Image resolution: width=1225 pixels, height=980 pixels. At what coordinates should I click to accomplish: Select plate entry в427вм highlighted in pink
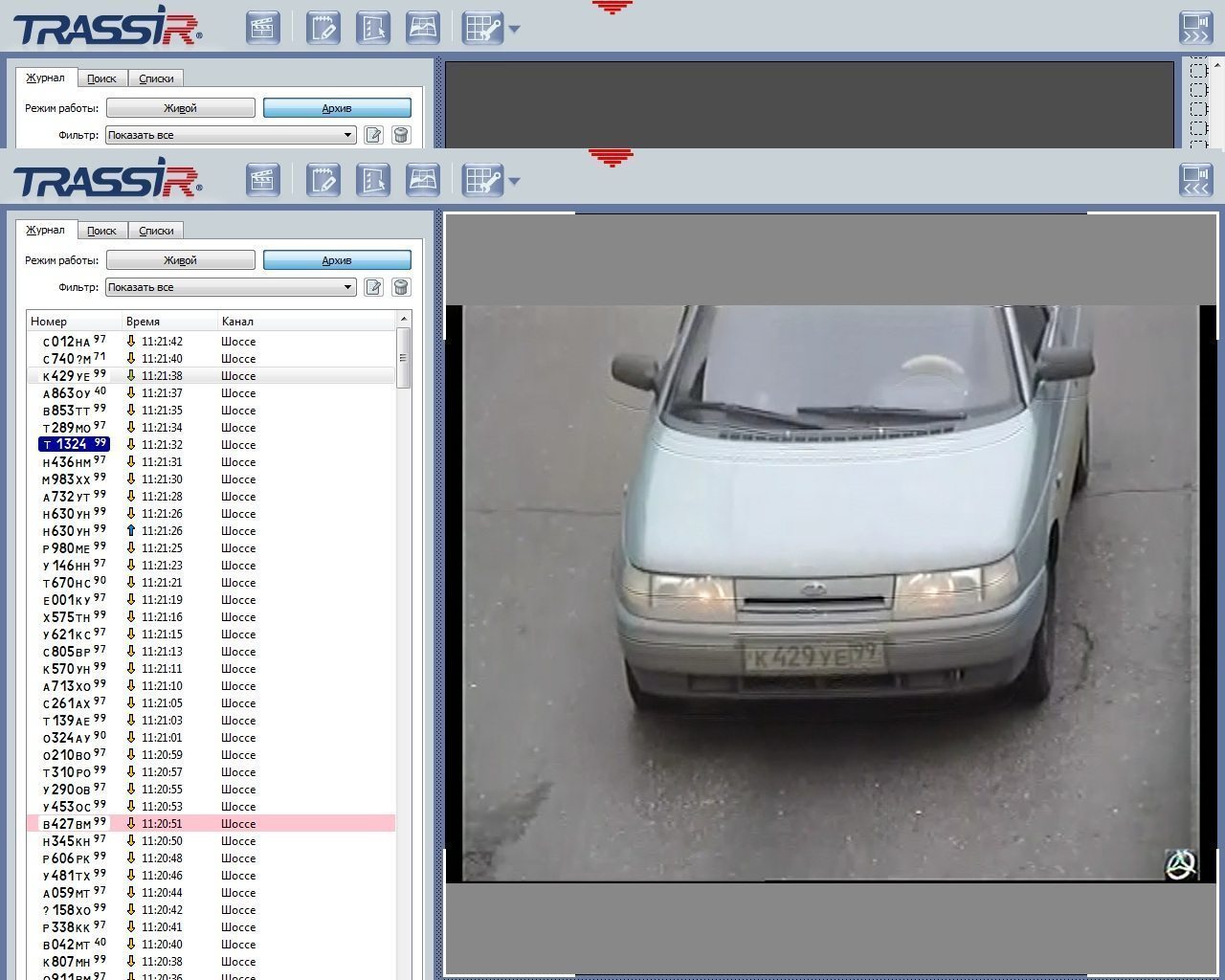pos(74,823)
